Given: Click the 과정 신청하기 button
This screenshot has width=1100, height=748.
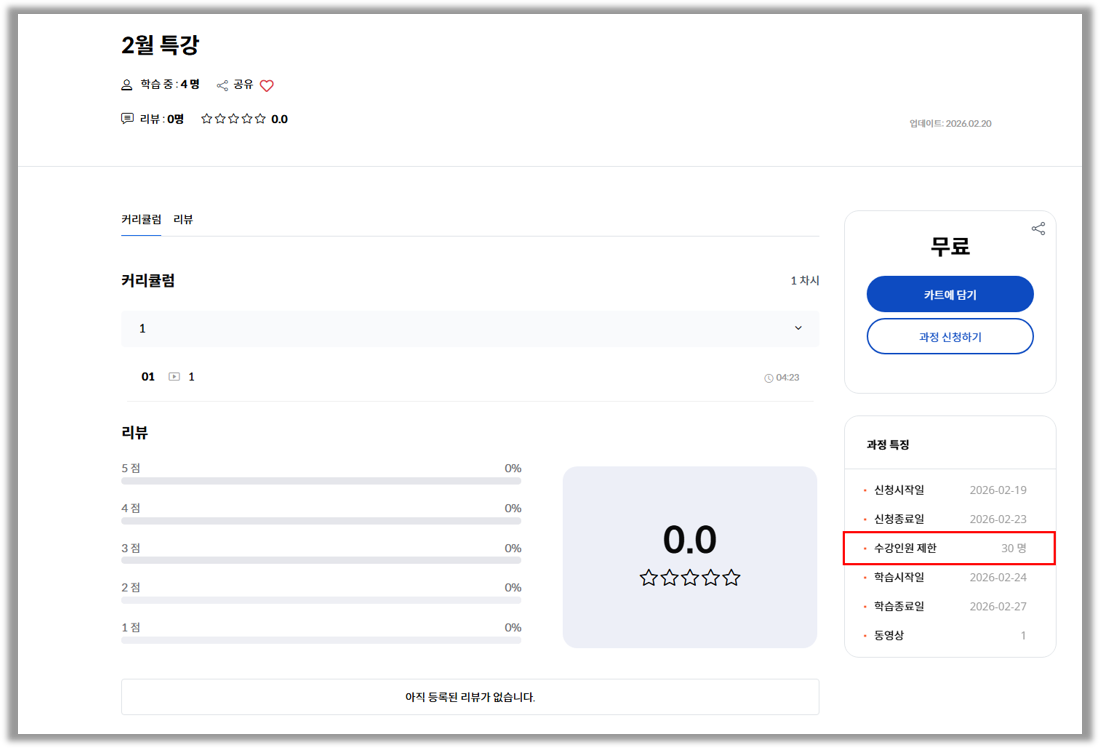Looking at the screenshot, I should [950, 337].
